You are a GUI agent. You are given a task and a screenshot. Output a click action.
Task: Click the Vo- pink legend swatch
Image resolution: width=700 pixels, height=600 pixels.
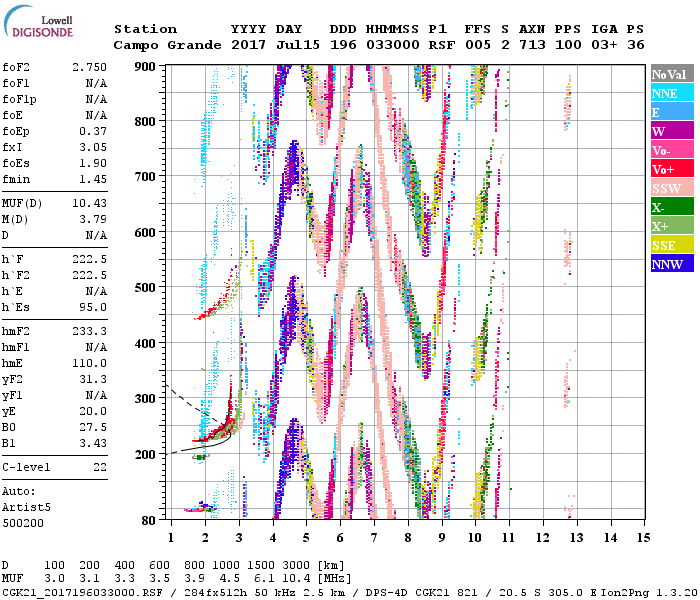point(671,150)
